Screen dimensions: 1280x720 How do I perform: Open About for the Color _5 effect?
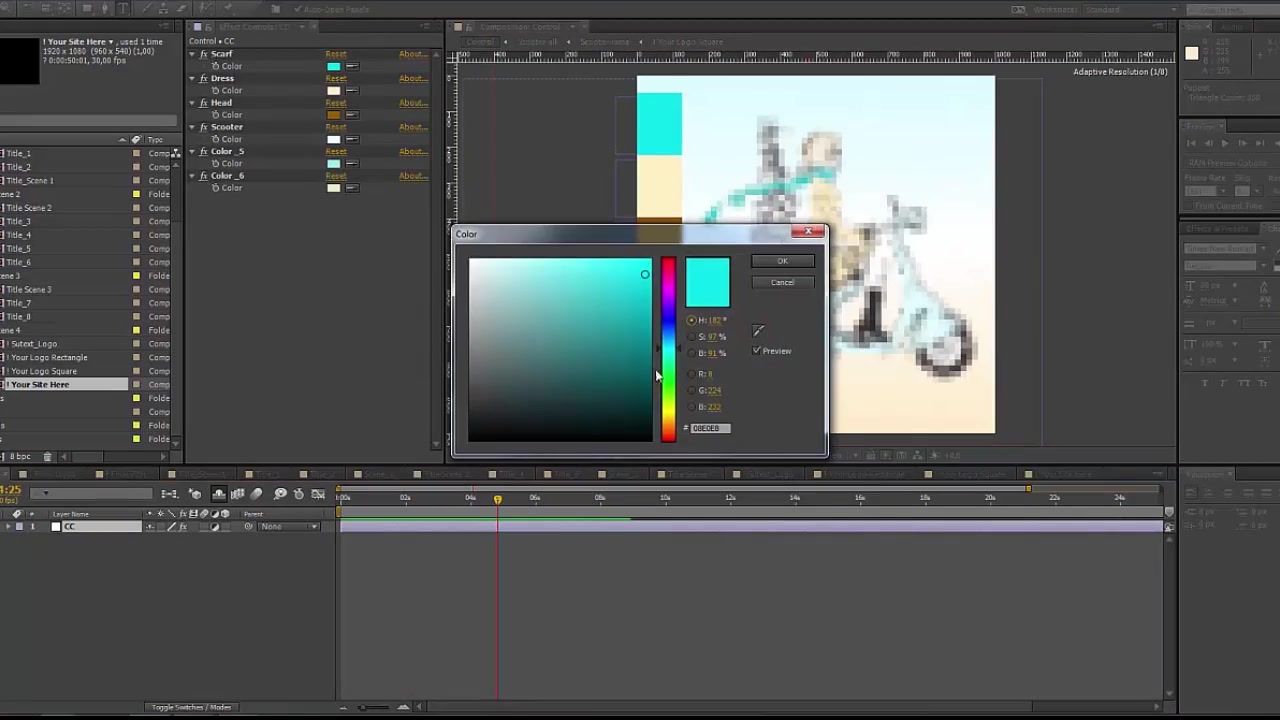tap(412, 151)
